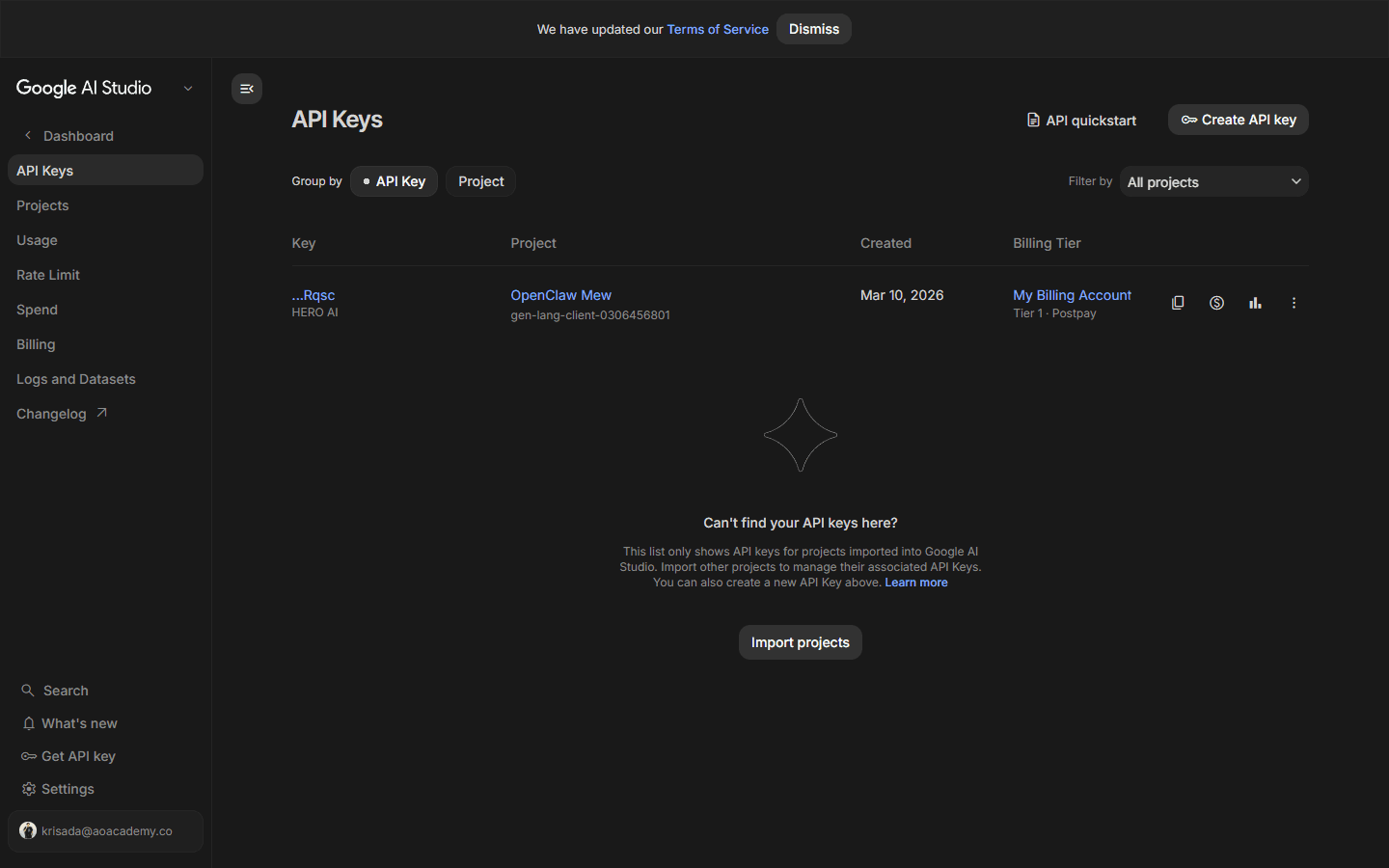
Task: Open the Spend page
Action: click(x=105, y=310)
